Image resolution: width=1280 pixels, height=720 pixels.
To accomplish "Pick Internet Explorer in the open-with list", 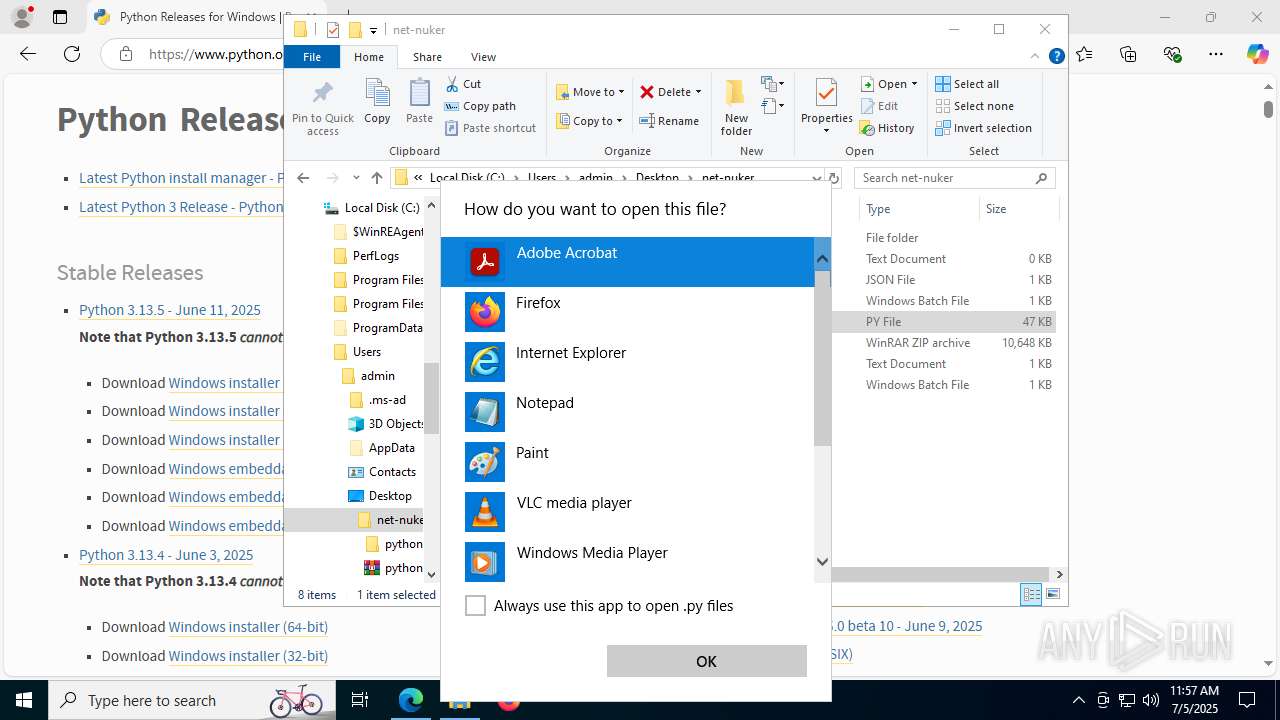I will 628,362.
